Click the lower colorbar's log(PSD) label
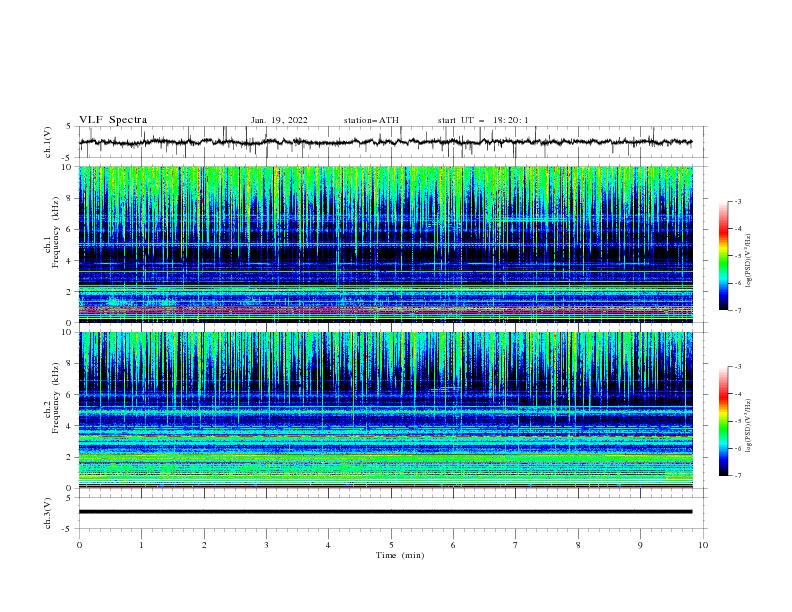Image resolution: width=792 pixels, height=612 pixels. (x=748, y=426)
